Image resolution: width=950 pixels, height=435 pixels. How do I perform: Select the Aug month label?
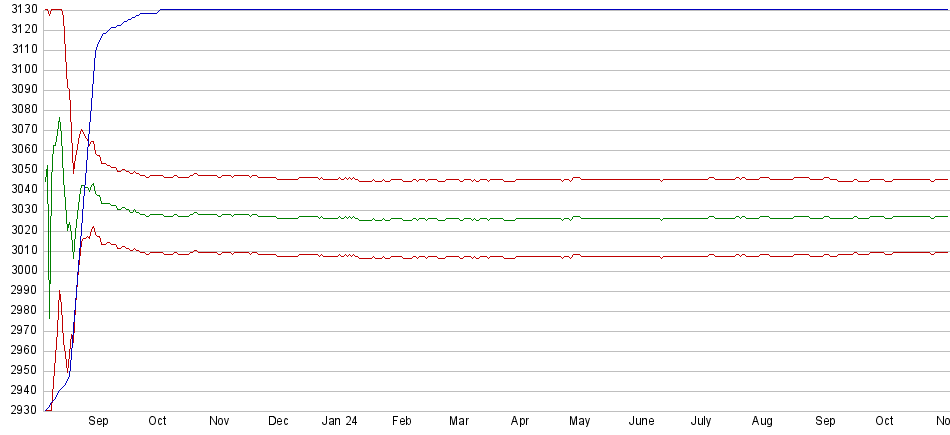click(762, 421)
